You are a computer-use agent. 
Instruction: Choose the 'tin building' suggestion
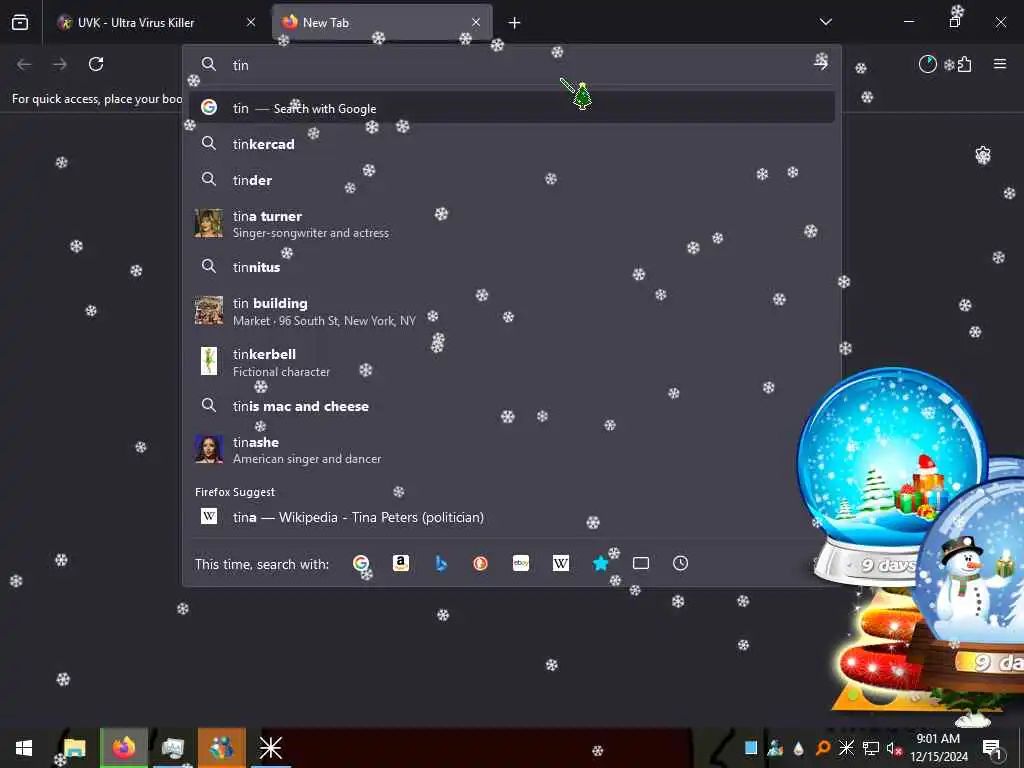[x=511, y=311]
